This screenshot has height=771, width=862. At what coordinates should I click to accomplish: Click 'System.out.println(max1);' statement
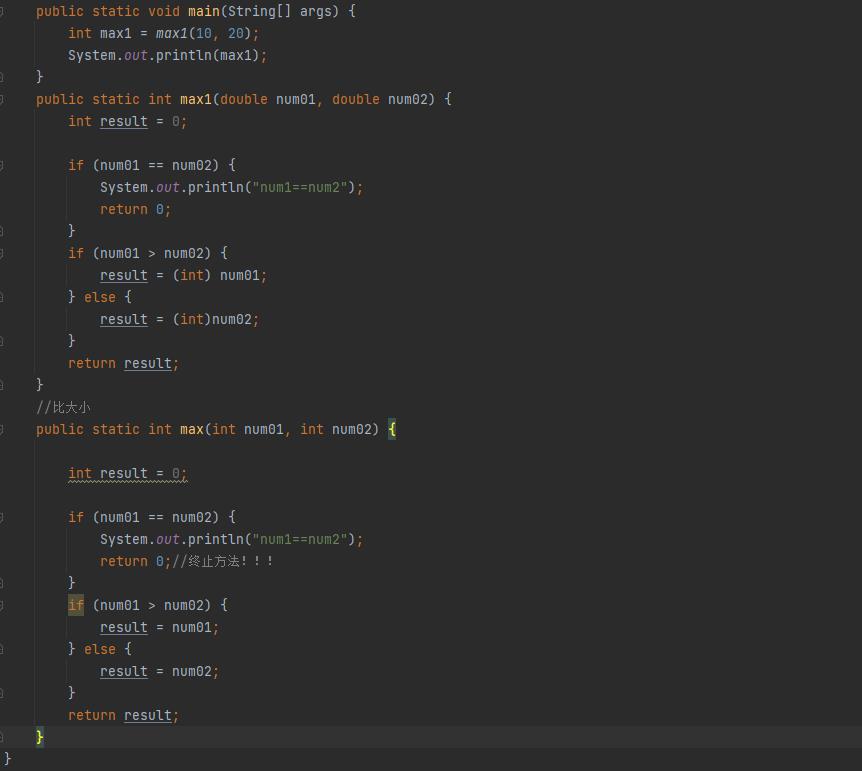pos(167,56)
